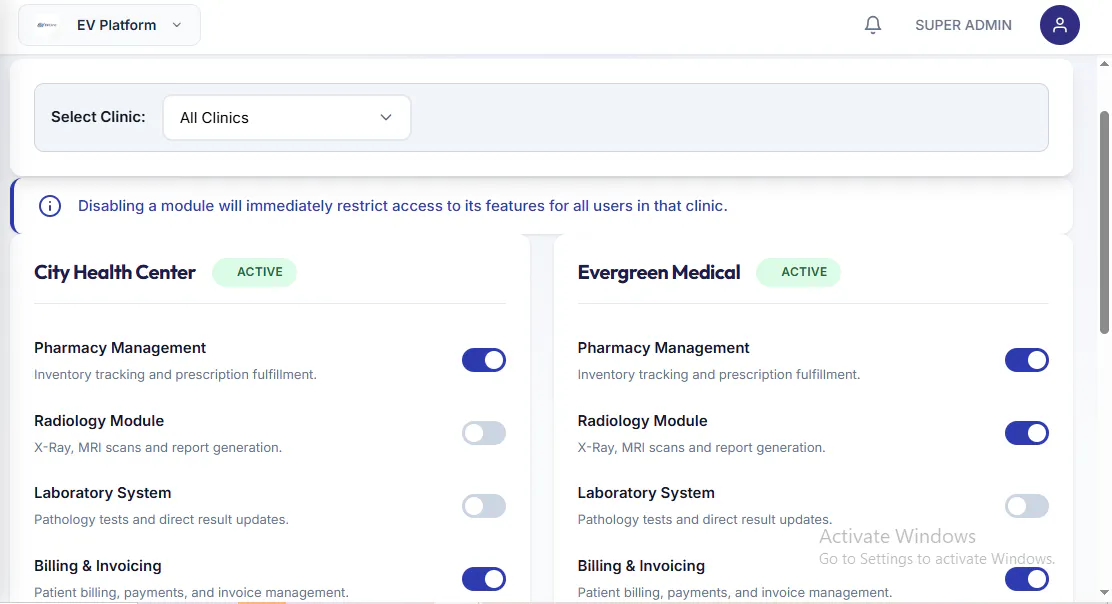The height and width of the screenshot is (604, 1112).
Task: Toggle City Health Center Billing & Invoicing
Action: [484, 579]
